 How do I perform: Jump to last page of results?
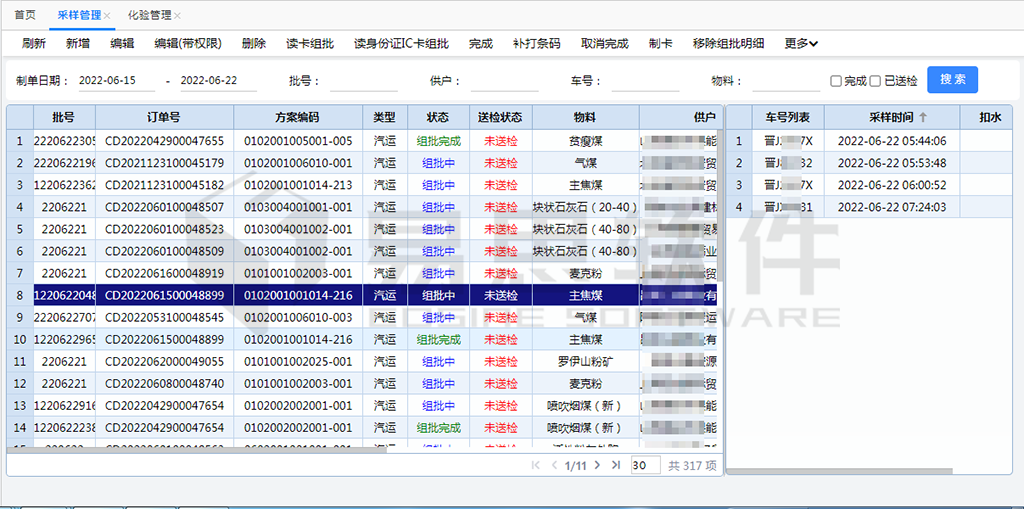point(615,465)
